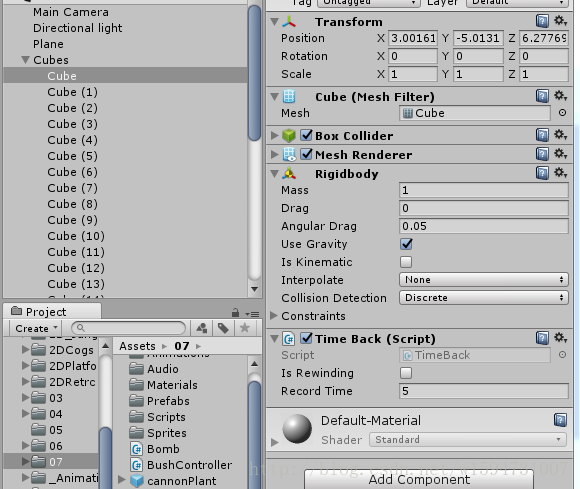
Task: Expand the Mesh Renderer component foldout
Action: (274, 154)
